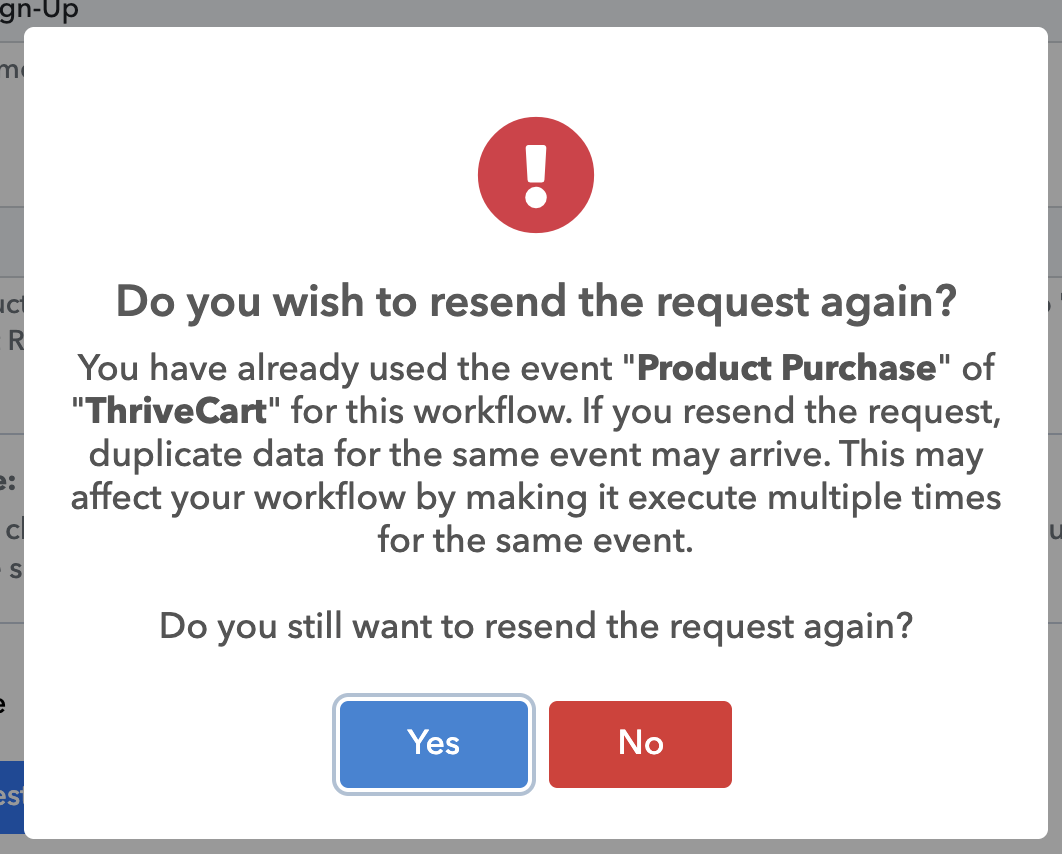
Task: Click the bold "Product Purchase" event name
Action: tap(787, 368)
